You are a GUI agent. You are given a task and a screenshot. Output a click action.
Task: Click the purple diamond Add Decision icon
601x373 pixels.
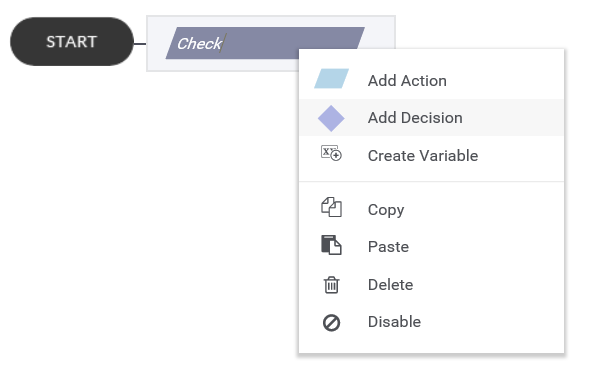coord(331,118)
